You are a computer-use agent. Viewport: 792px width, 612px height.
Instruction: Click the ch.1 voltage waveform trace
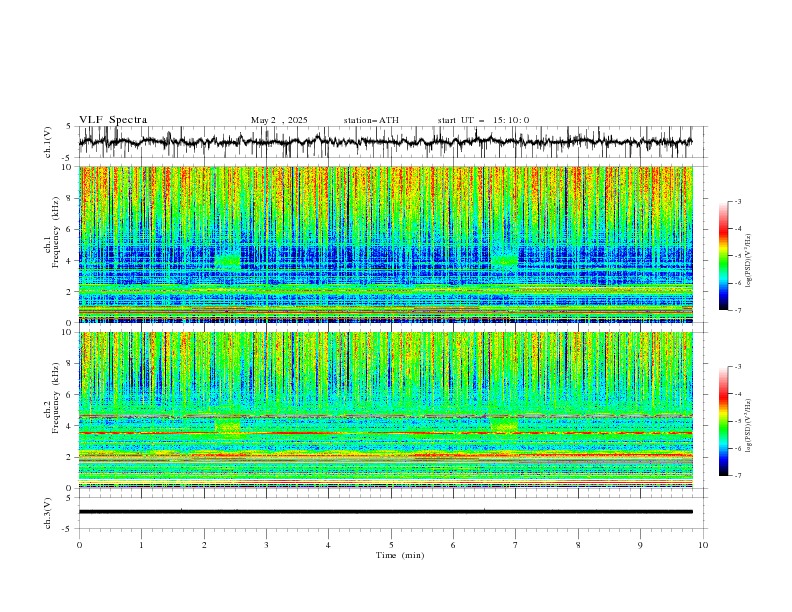tap(385, 142)
